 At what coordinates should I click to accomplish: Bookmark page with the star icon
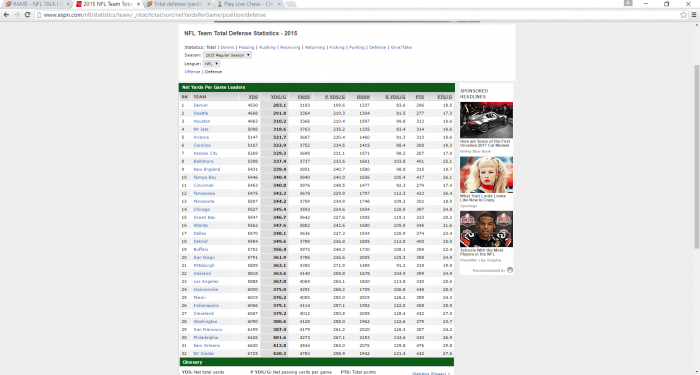pyautogui.click(x=683, y=15)
